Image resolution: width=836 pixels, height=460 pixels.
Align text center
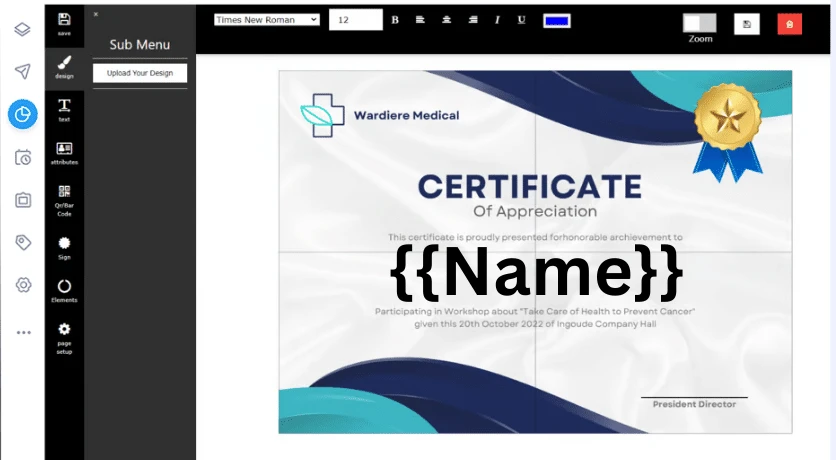point(447,20)
